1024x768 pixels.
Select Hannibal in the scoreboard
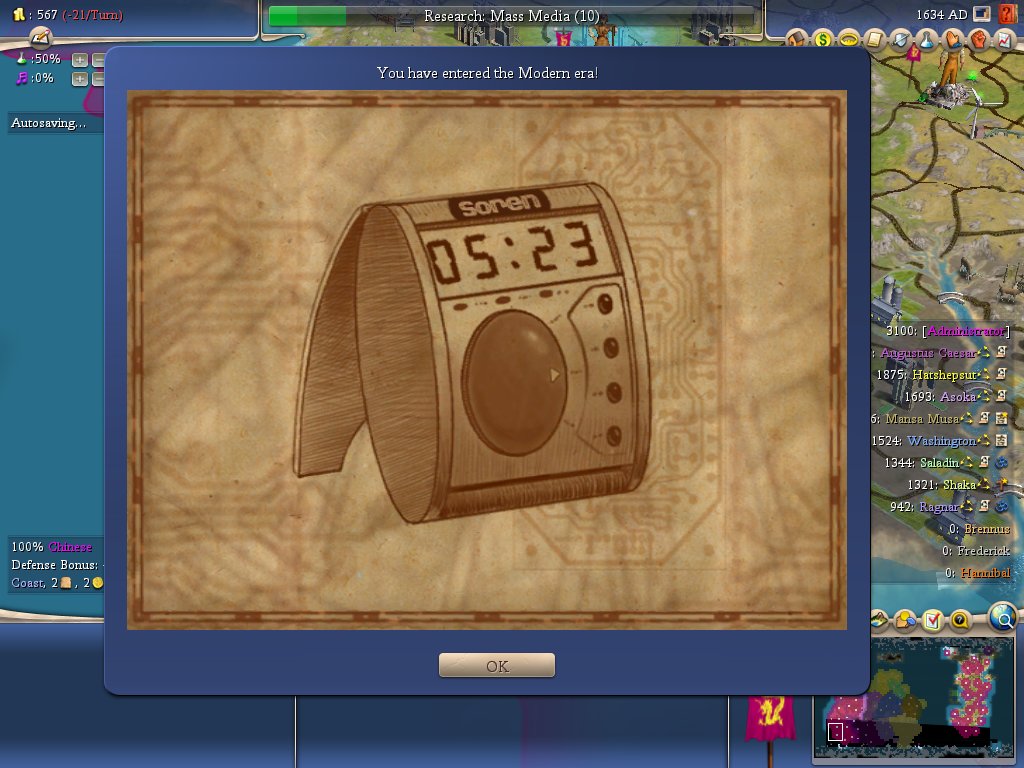tap(985, 573)
